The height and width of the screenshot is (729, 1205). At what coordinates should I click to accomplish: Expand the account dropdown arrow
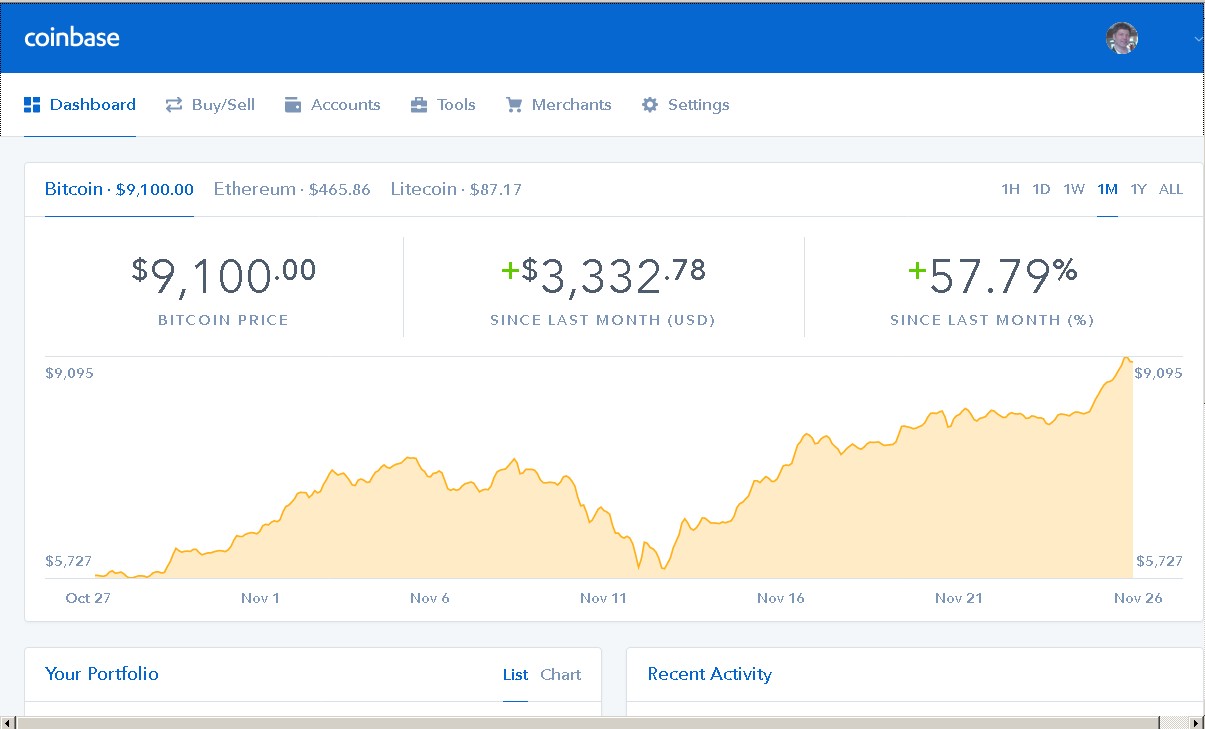coord(1198,38)
